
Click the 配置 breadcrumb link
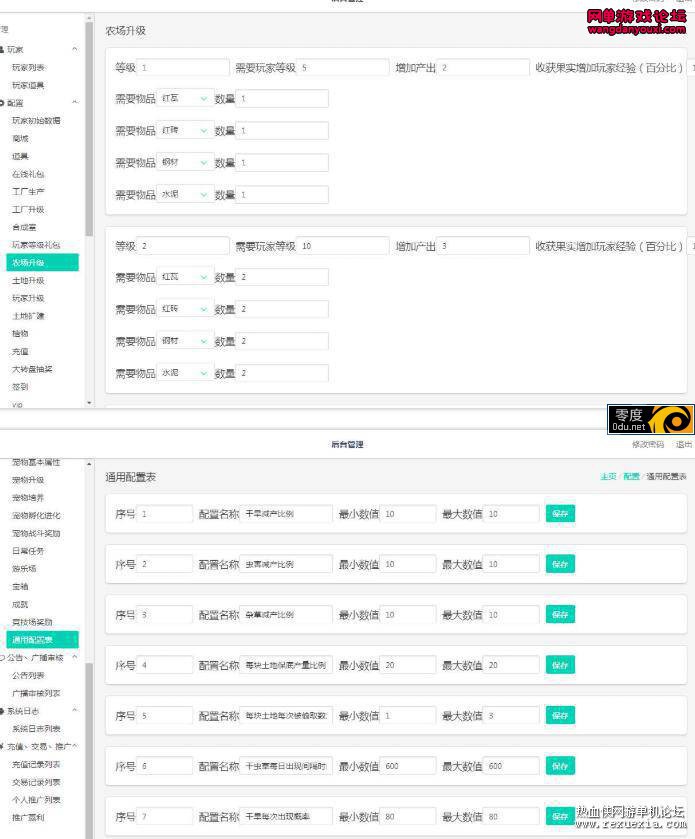click(631, 476)
